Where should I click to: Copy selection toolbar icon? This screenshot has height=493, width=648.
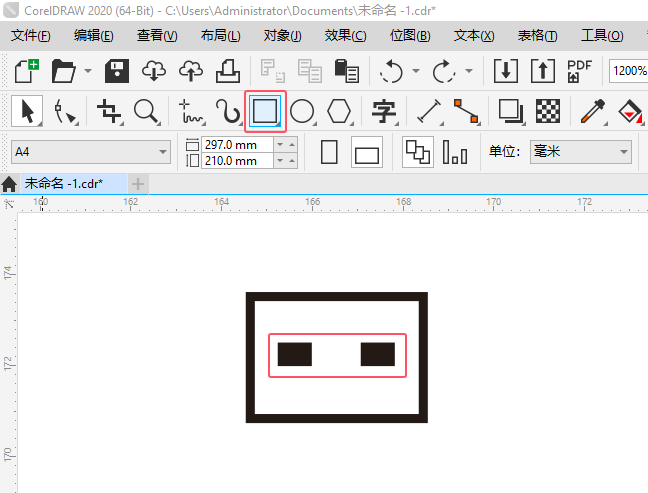pyautogui.click(x=310, y=71)
